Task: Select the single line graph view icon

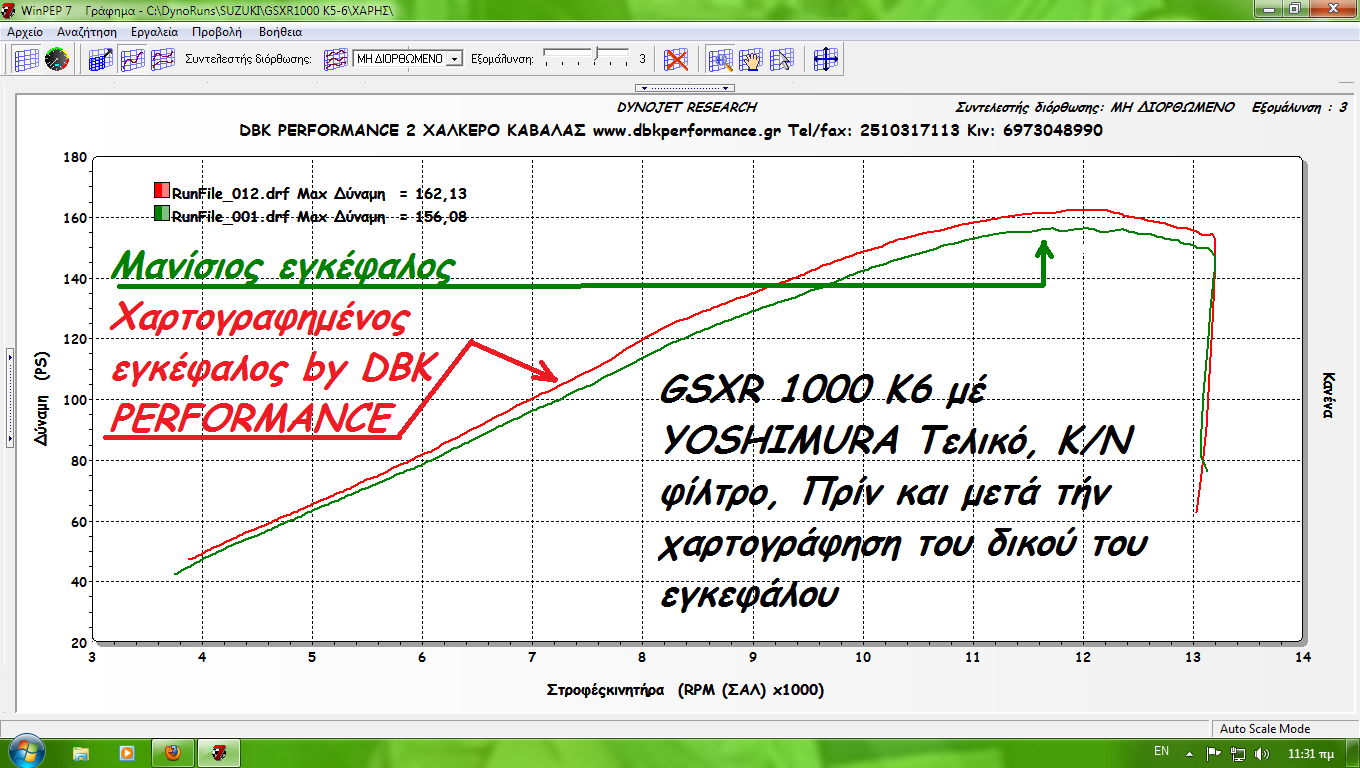Action: (132, 59)
